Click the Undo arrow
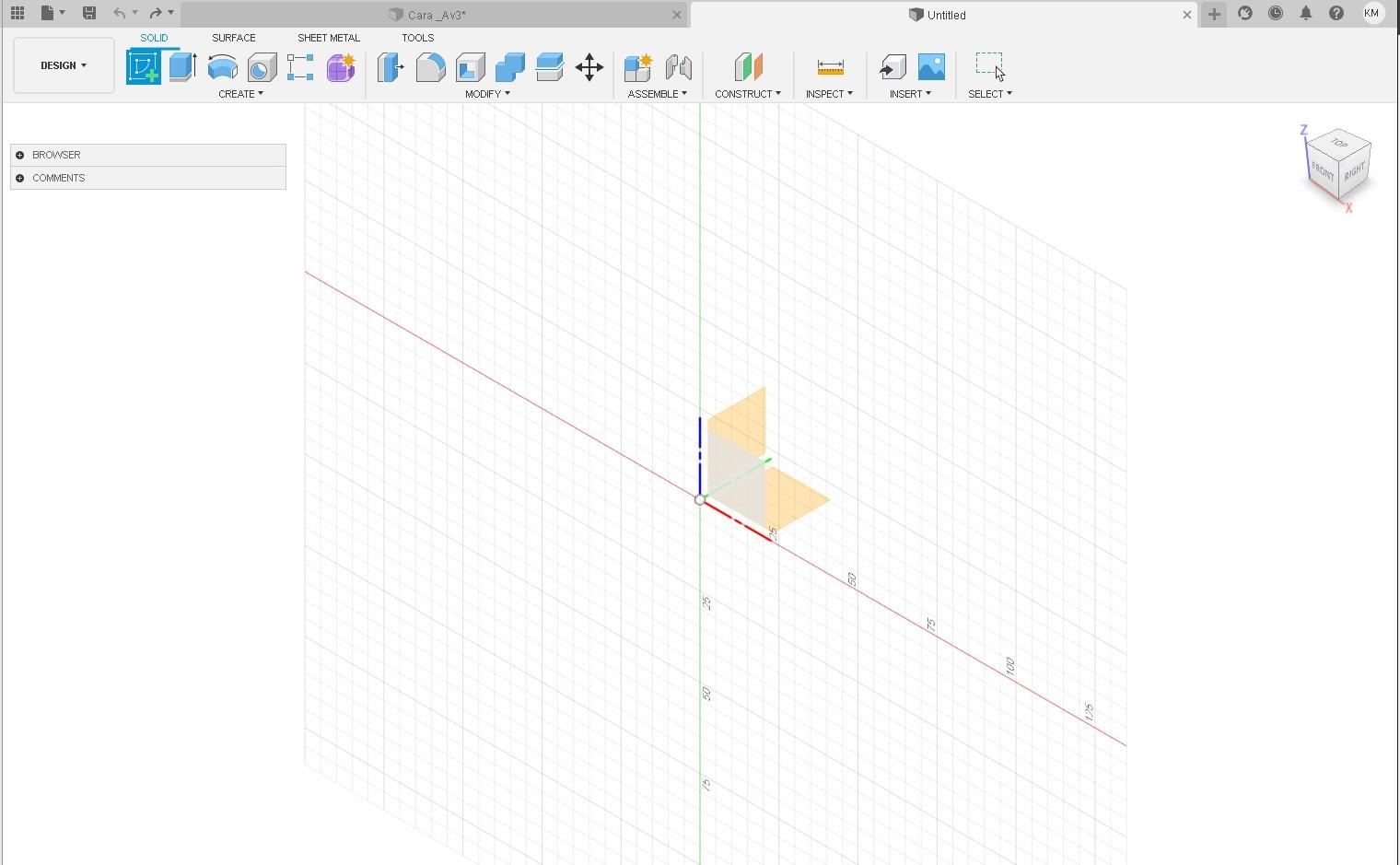This screenshot has height=865, width=1400. [119, 13]
